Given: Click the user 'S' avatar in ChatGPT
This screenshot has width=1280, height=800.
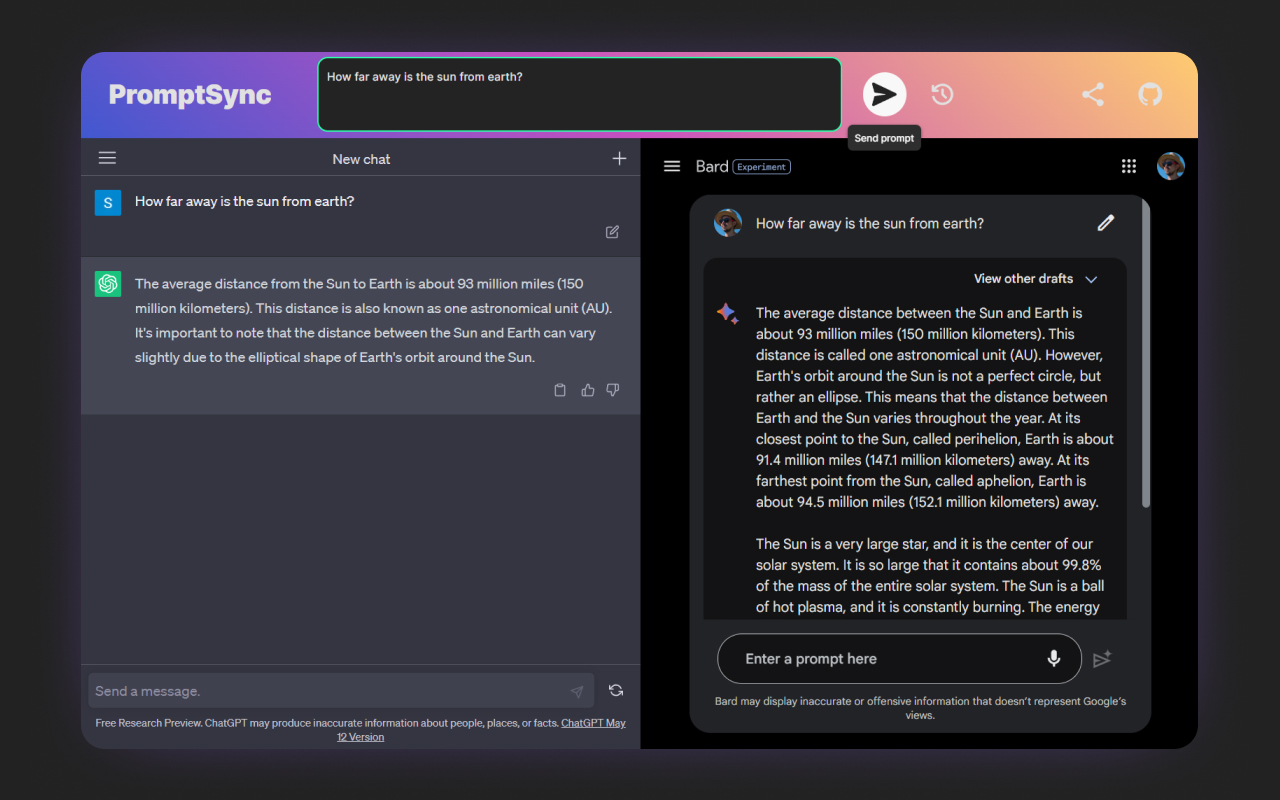Looking at the screenshot, I should tap(108, 202).
